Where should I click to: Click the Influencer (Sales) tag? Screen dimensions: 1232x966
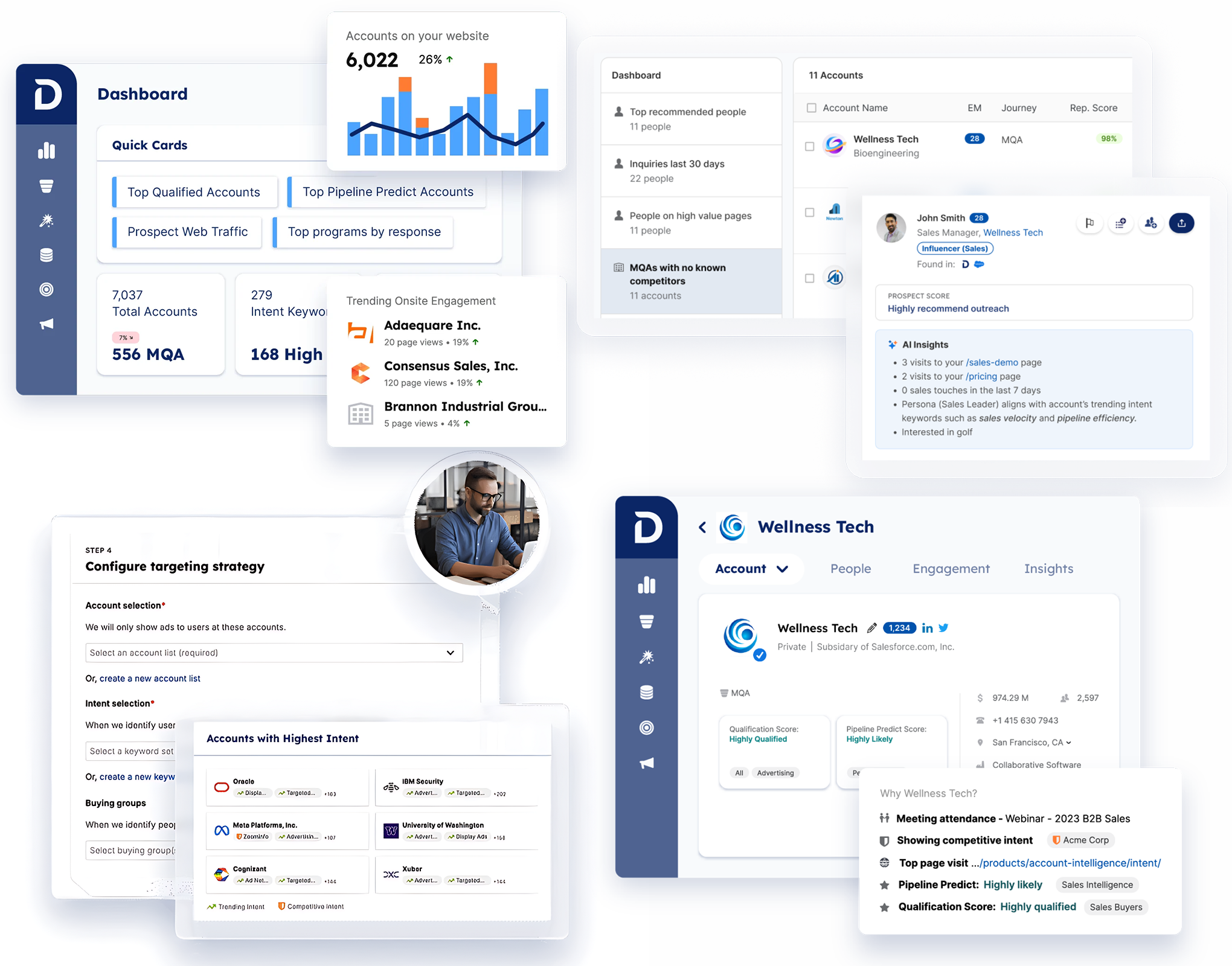(x=955, y=248)
